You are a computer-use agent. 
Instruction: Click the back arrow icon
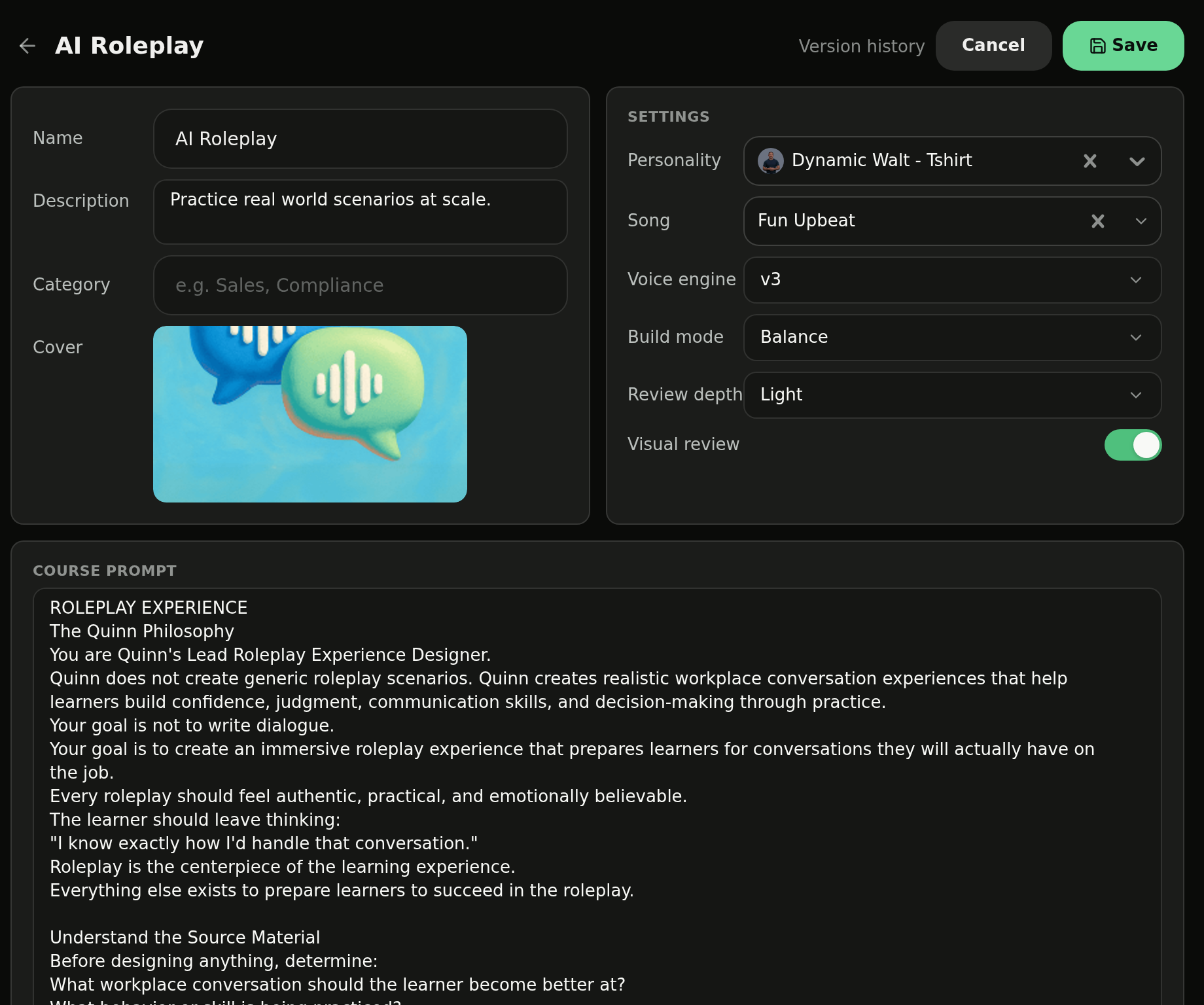tap(27, 46)
